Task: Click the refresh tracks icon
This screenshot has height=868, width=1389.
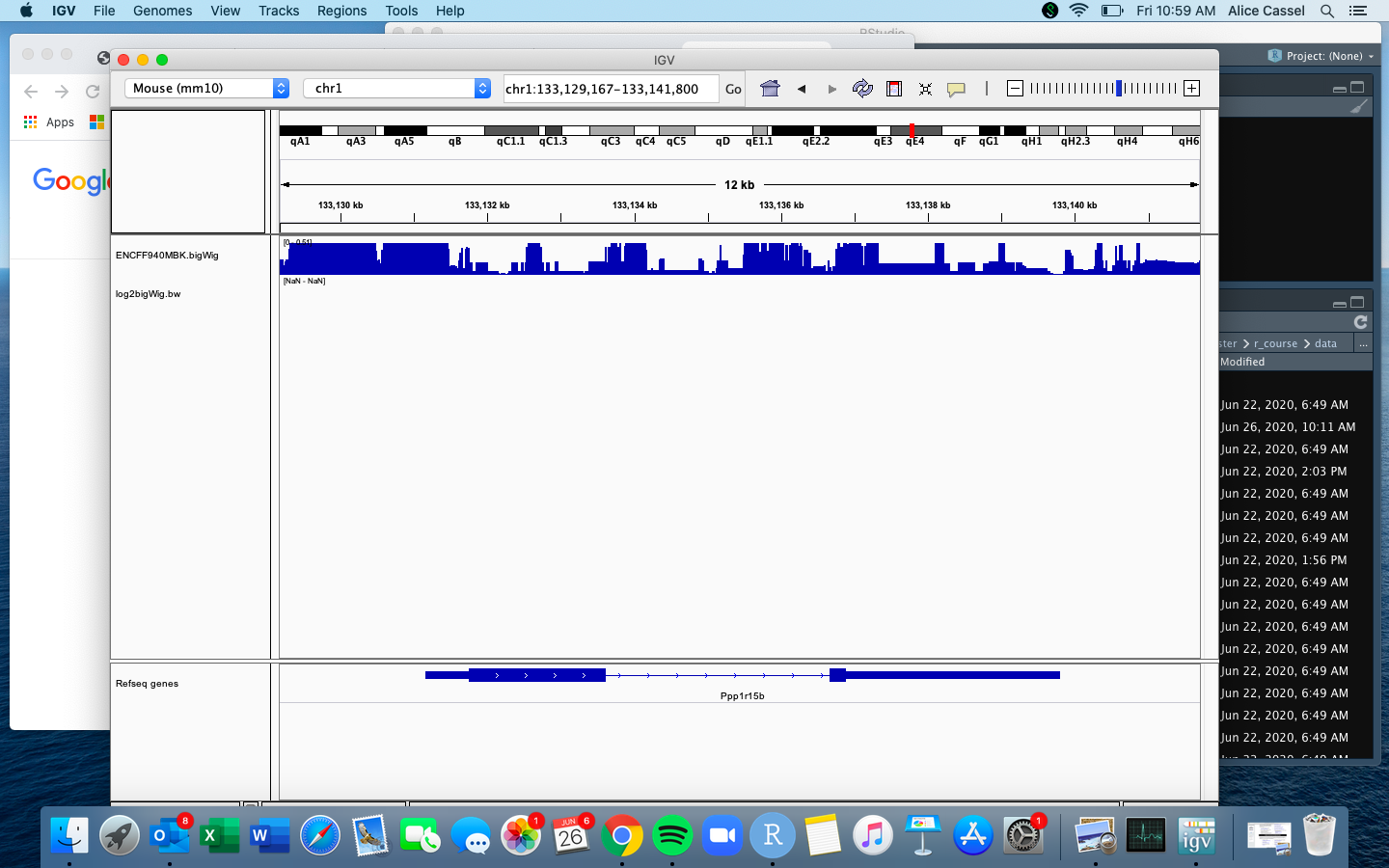Action: (862, 88)
